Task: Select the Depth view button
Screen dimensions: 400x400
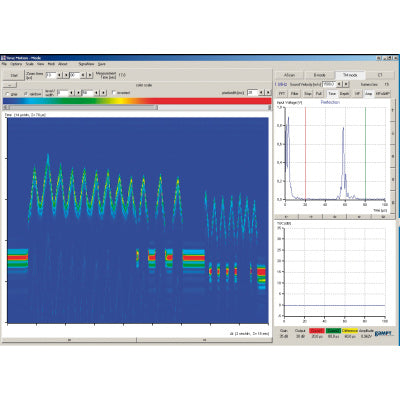Action: 345,94
